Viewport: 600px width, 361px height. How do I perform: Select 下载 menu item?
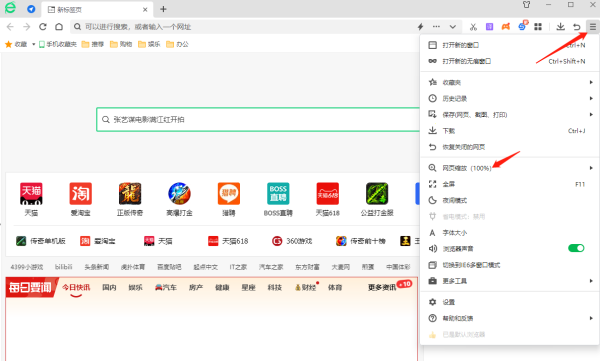click(x=509, y=131)
